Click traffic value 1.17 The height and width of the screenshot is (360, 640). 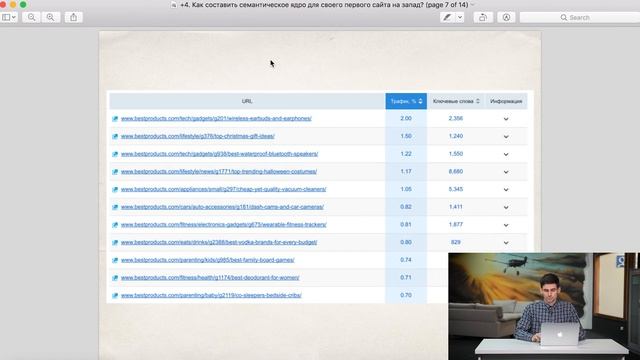(x=406, y=171)
